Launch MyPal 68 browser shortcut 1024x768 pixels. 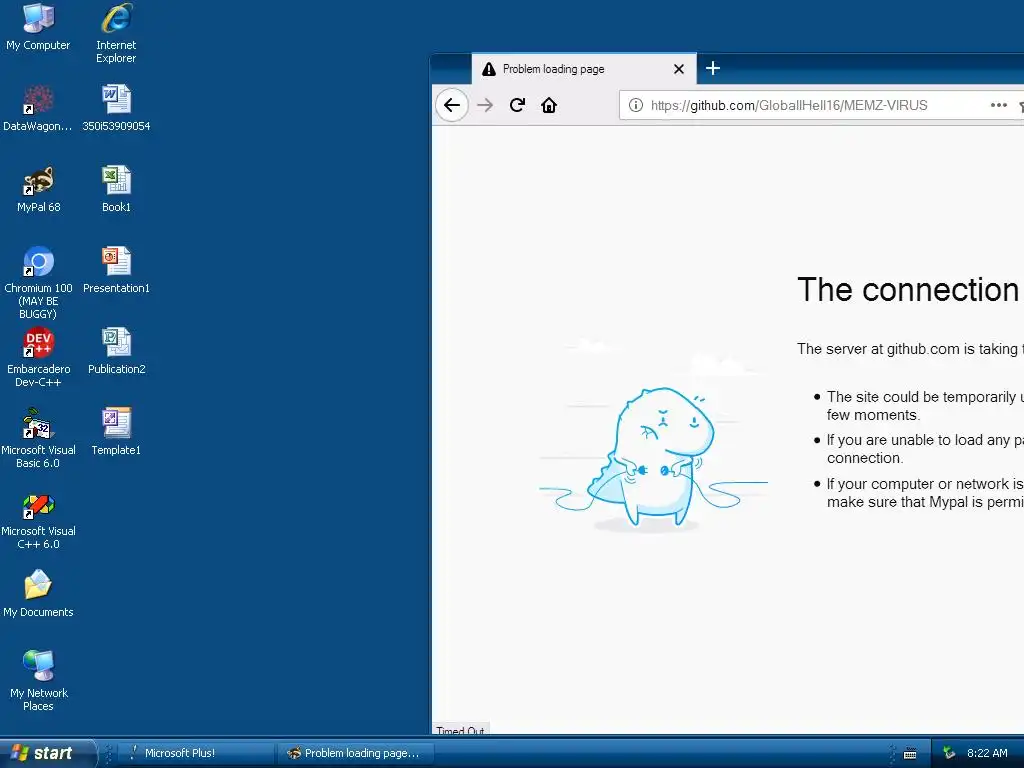point(39,189)
